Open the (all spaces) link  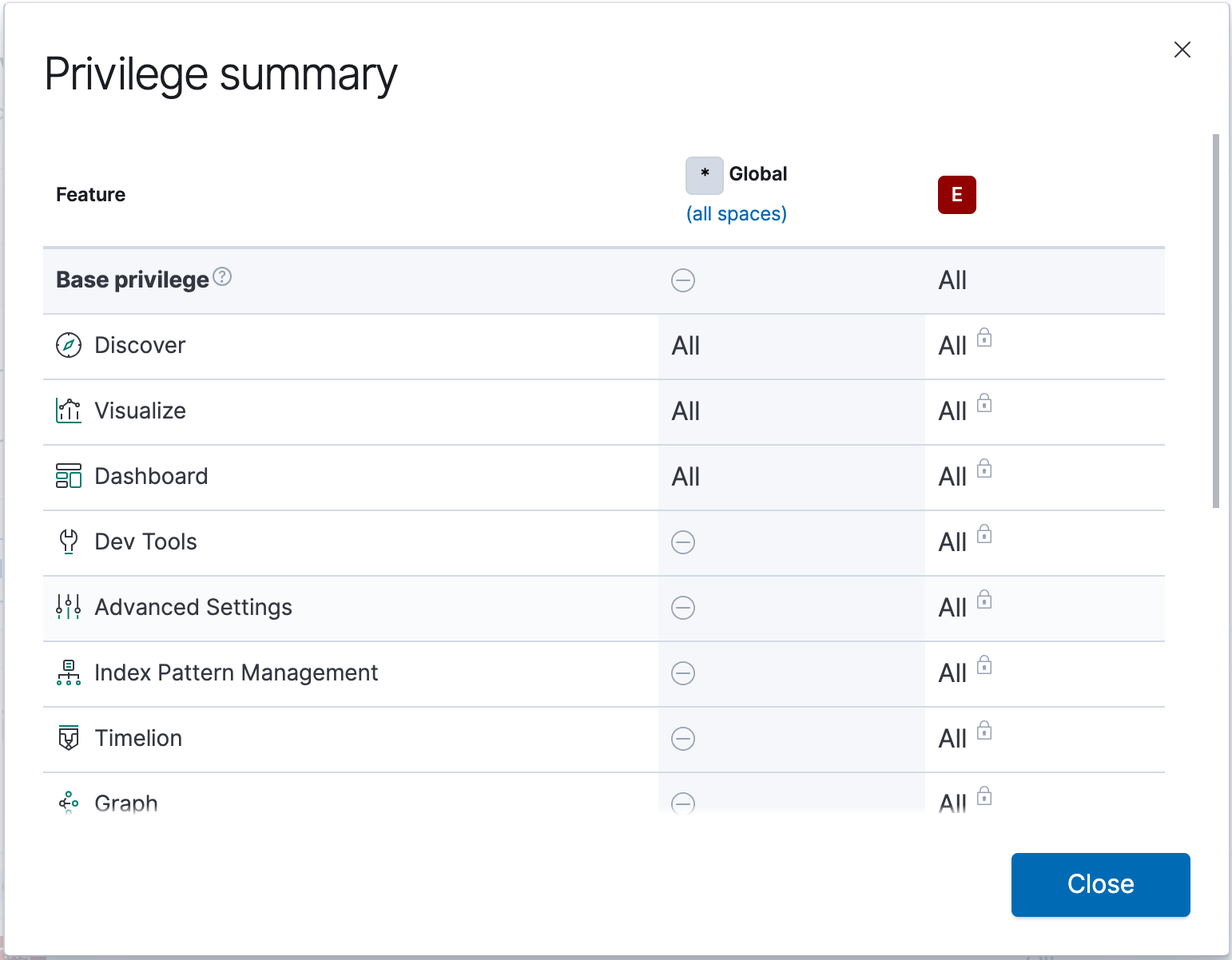click(x=736, y=213)
